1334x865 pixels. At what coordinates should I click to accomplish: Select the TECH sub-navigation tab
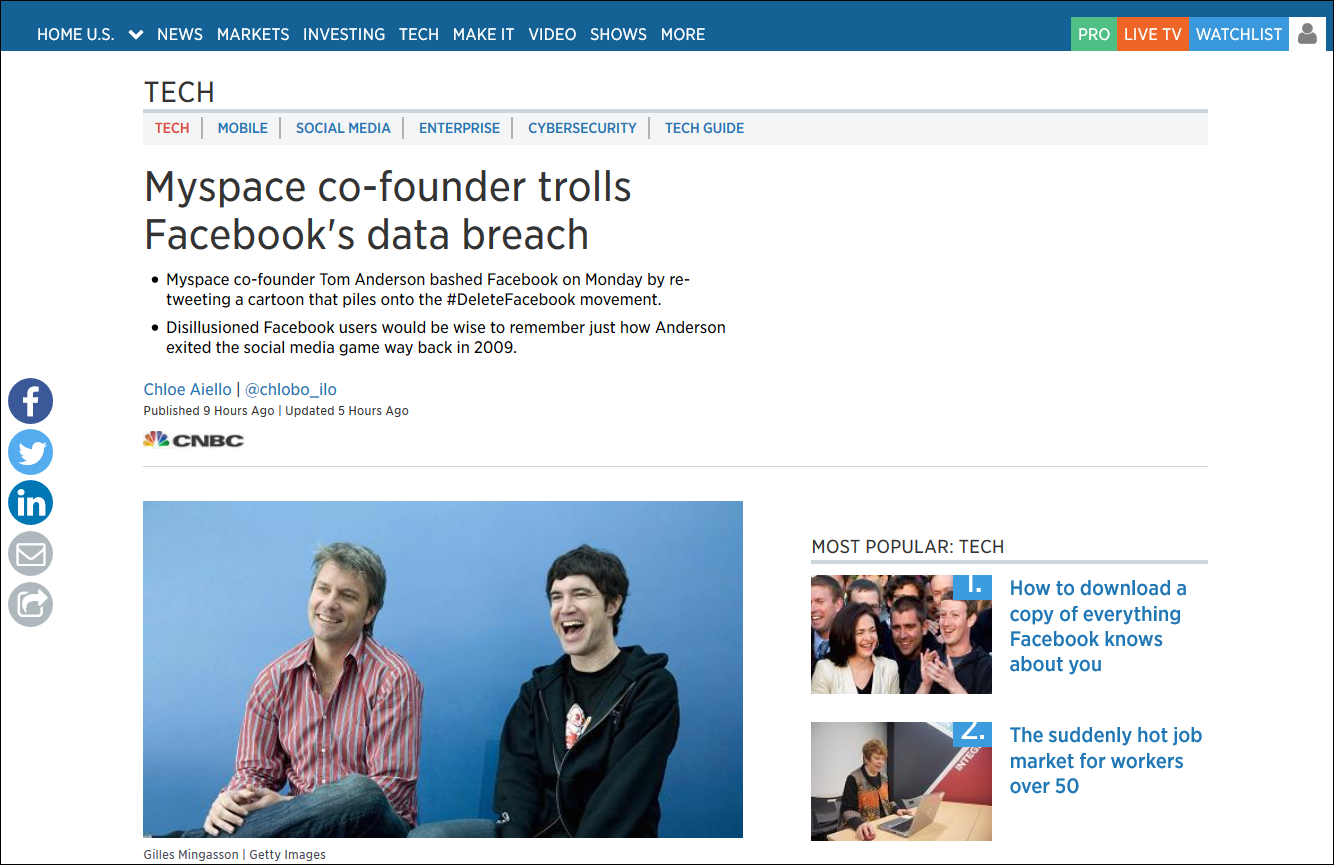click(x=172, y=128)
